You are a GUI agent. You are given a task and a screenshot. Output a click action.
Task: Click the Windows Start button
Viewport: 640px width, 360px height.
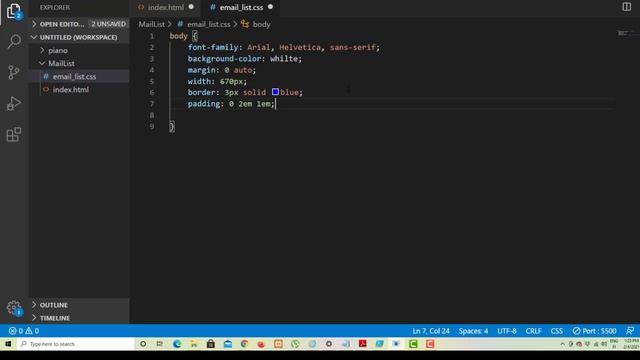tap(8, 344)
